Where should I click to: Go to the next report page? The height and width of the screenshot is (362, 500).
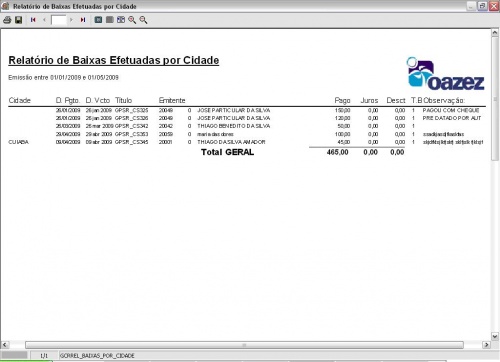[71, 20]
